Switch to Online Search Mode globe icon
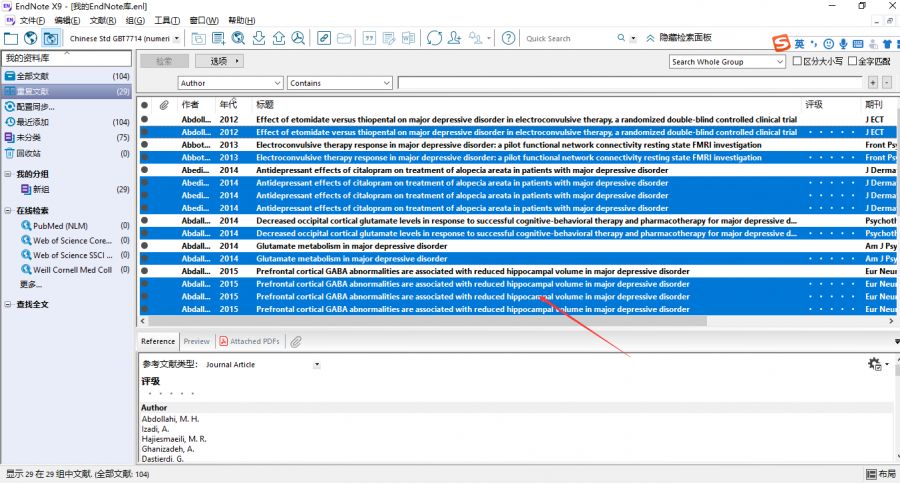Screen dimensions: 900x483 coord(31,38)
